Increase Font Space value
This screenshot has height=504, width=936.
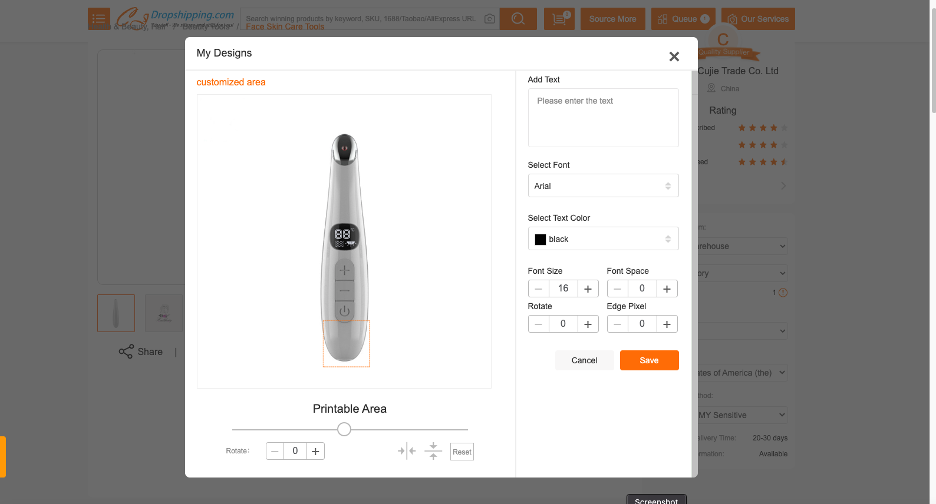pos(667,289)
